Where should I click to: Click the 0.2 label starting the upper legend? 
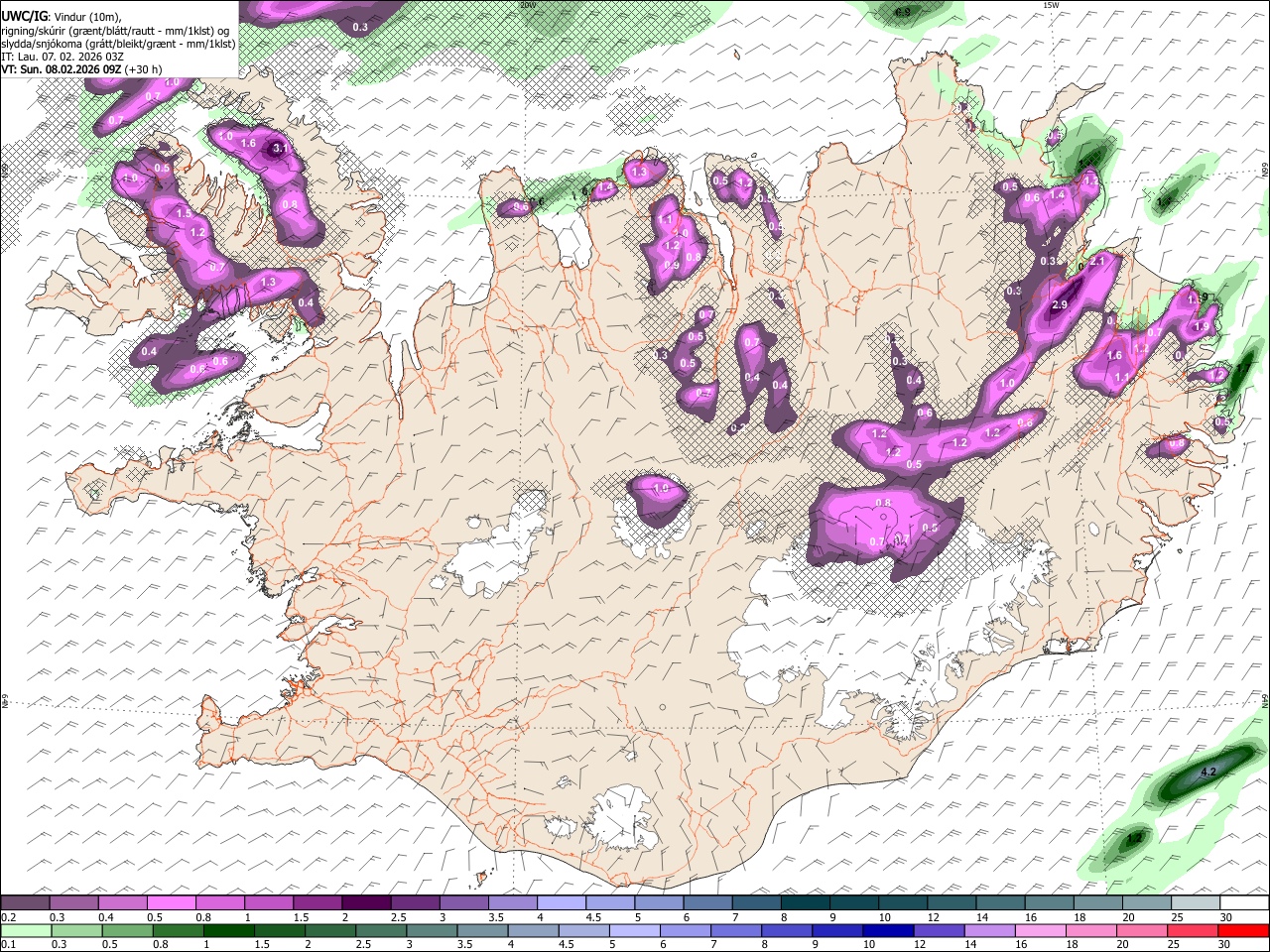coord(8,917)
